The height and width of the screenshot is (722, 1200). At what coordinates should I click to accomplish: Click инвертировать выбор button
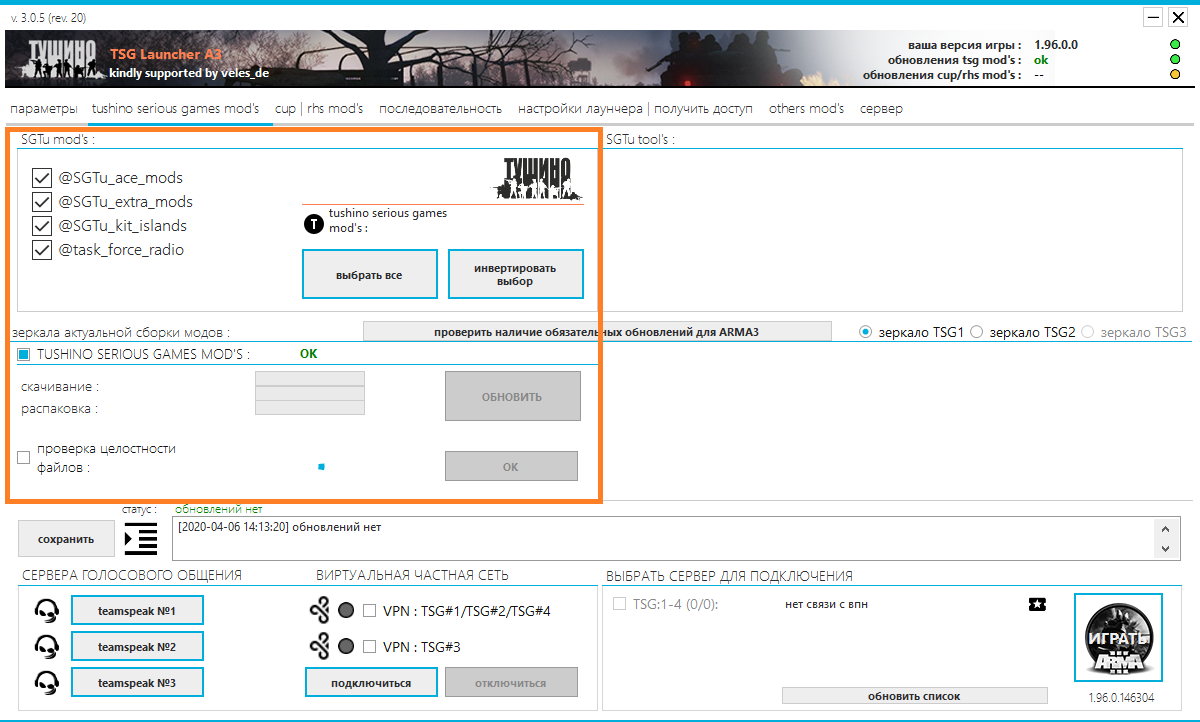(515, 274)
